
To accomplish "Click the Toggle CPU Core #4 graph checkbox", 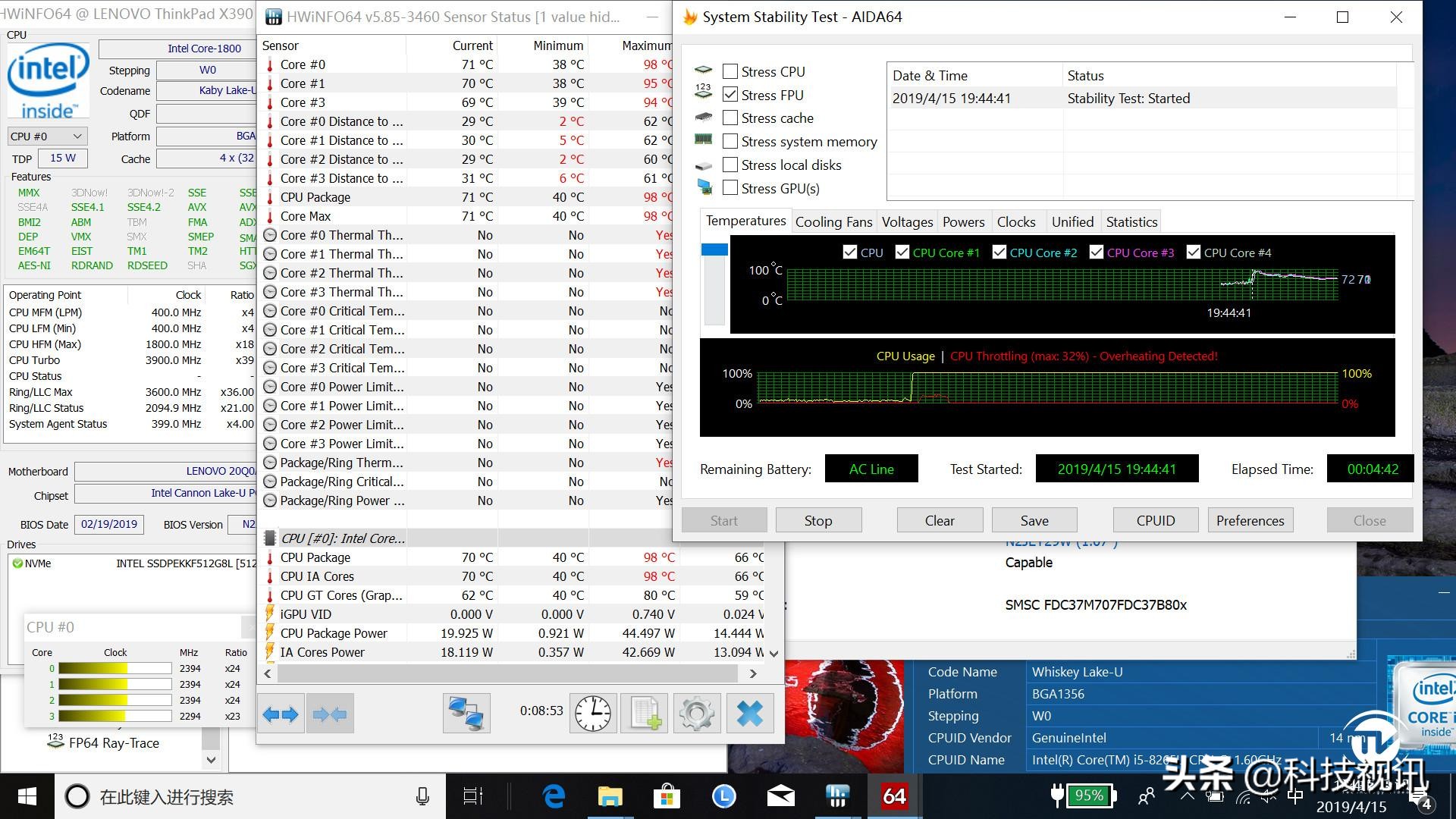I will pyautogui.click(x=1193, y=252).
